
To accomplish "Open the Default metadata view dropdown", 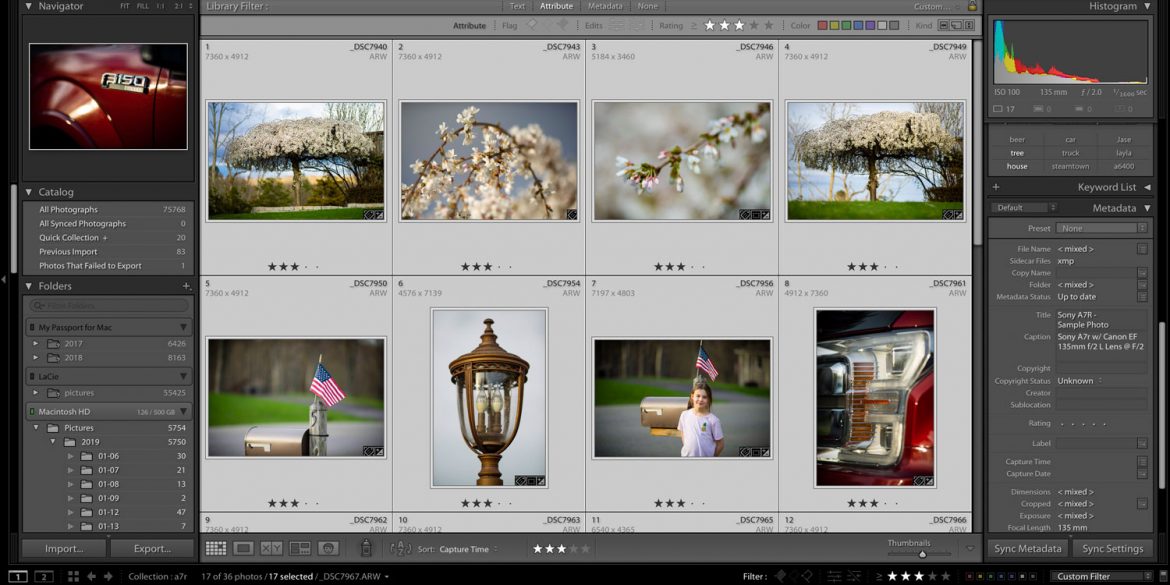I will (x=1024, y=207).
